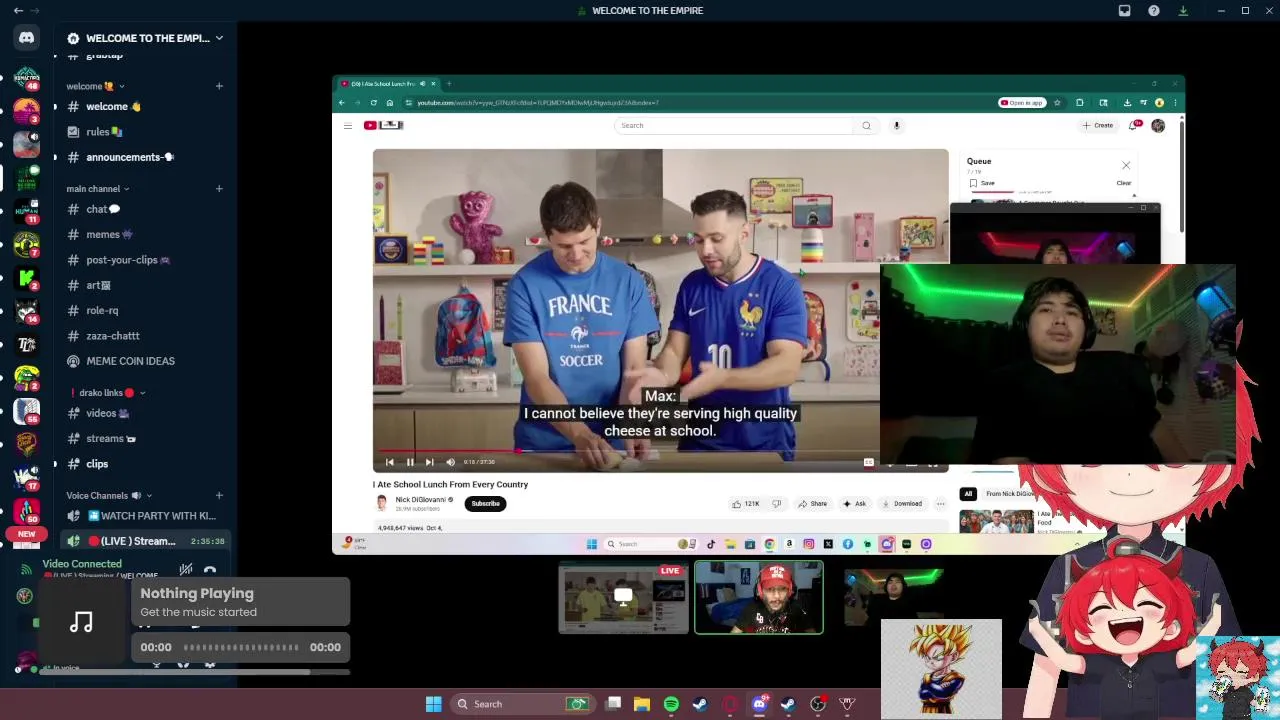This screenshot has width=1280, height=720.
Task: Focus the YouTube search box
Action: coord(735,126)
